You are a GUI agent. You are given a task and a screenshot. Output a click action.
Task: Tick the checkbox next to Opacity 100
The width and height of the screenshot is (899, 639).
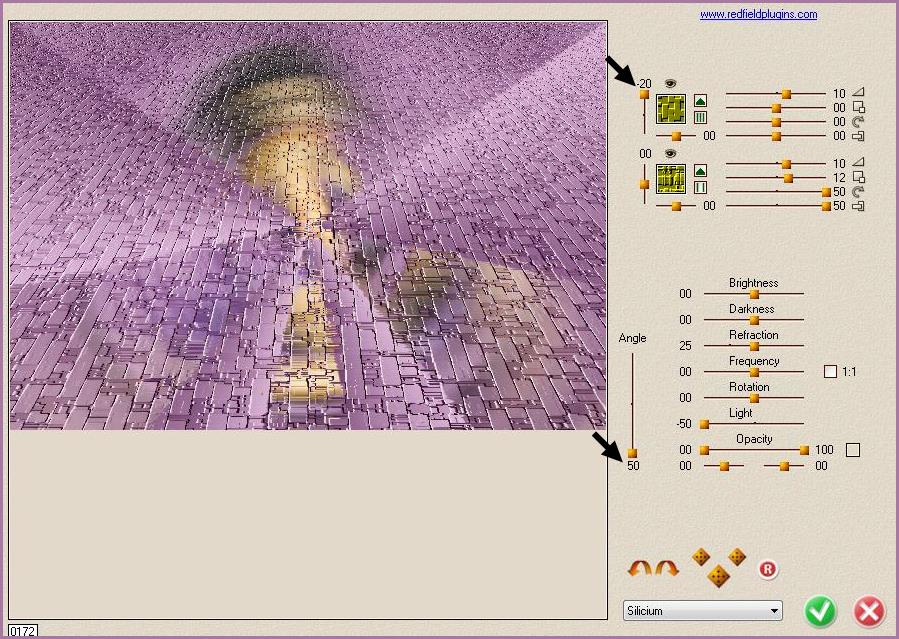click(852, 450)
